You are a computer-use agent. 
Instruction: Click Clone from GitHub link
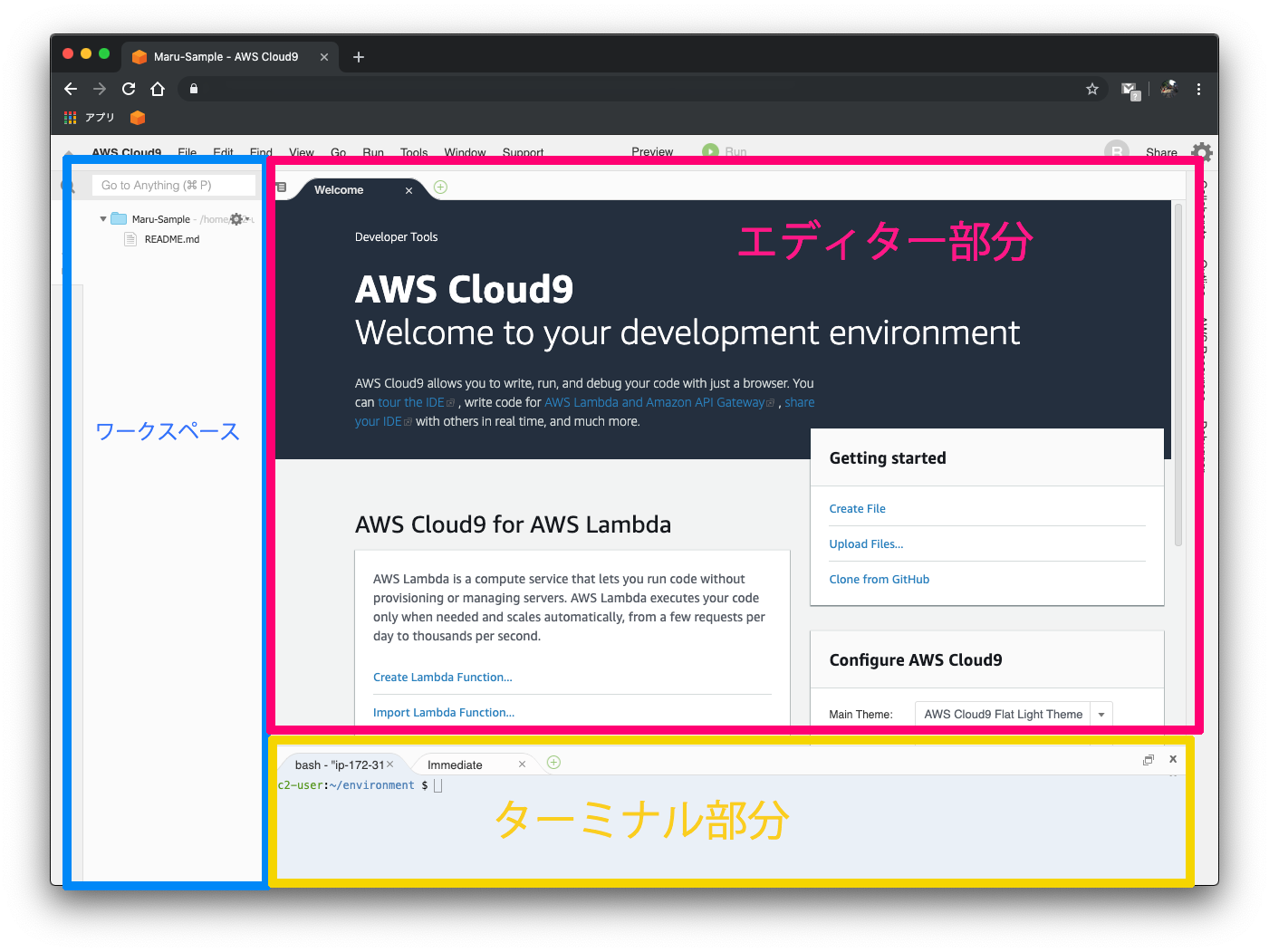click(879, 580)
